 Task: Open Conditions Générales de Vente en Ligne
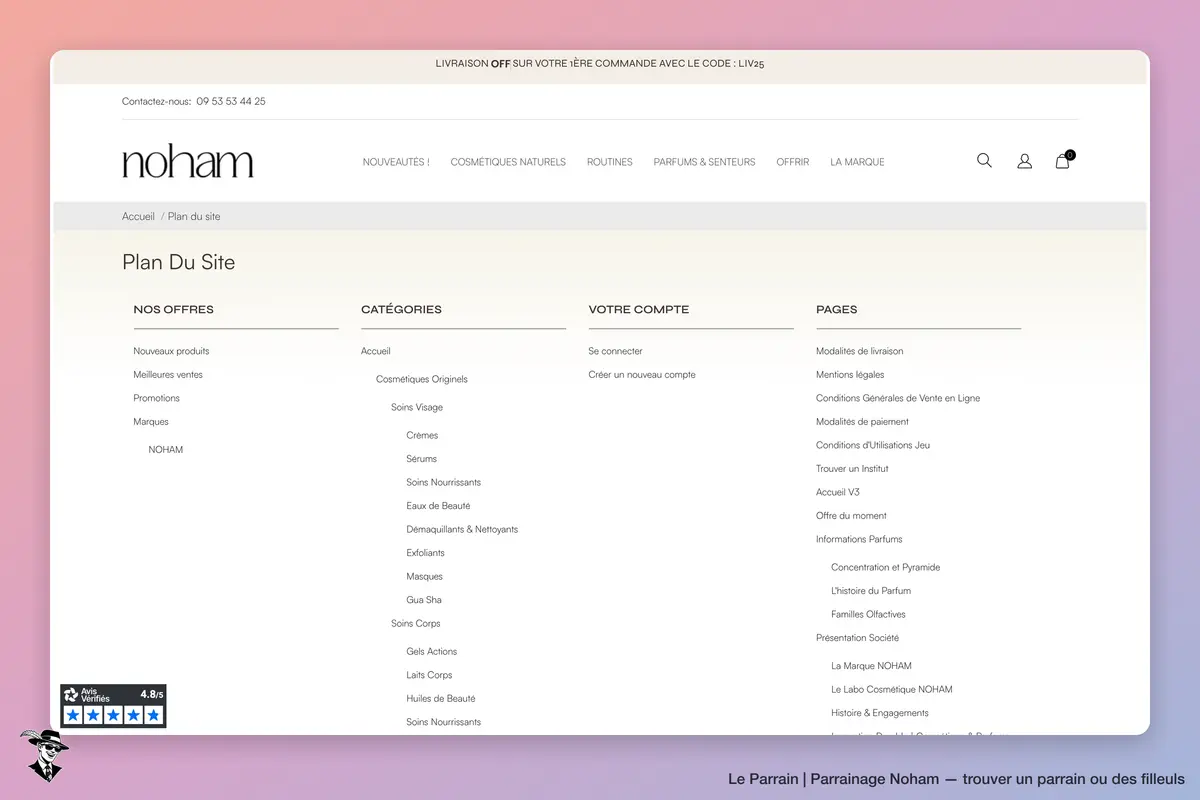coord(898,398)
